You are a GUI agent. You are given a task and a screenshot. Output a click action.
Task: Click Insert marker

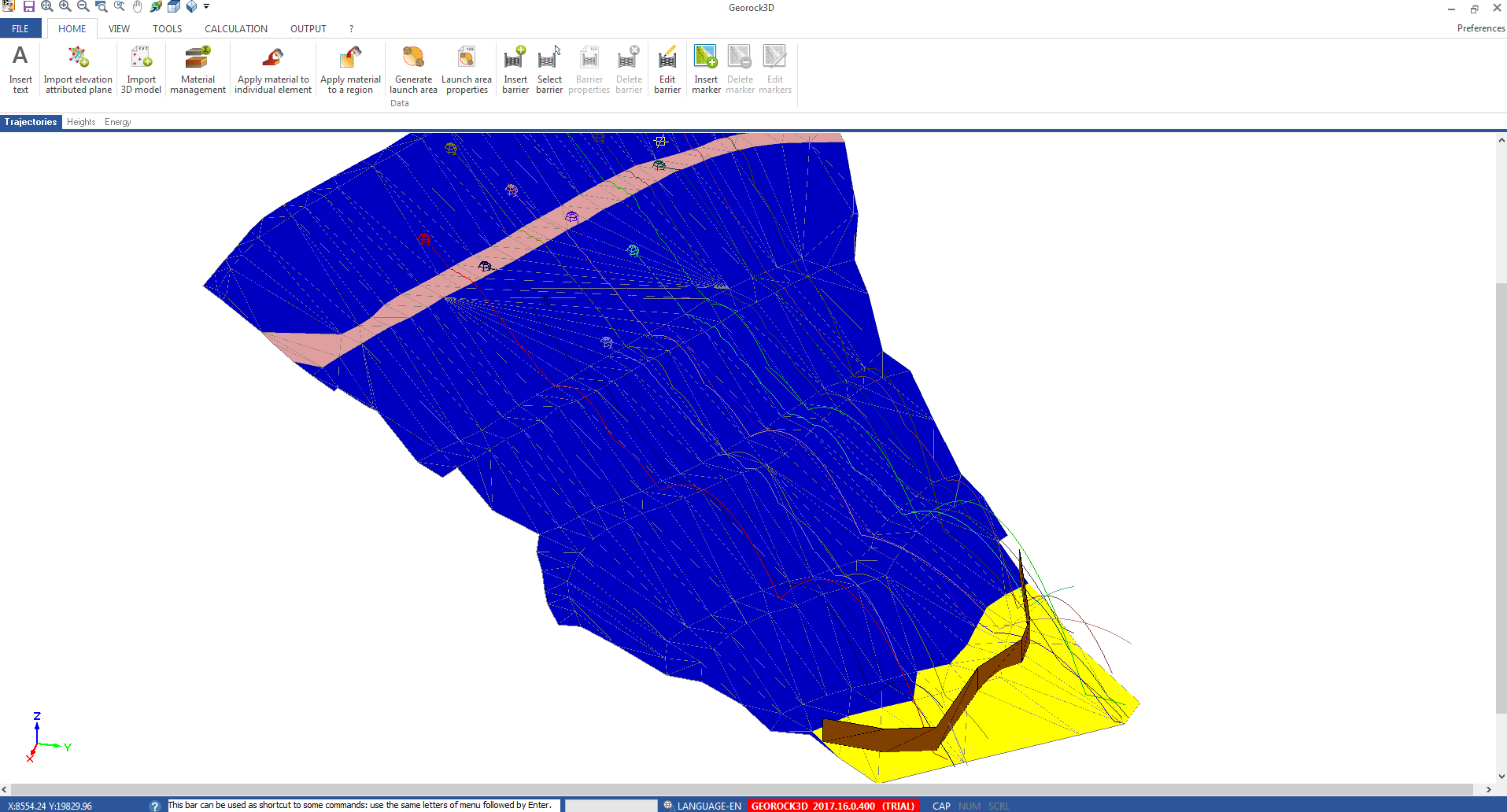coord(706,69)
